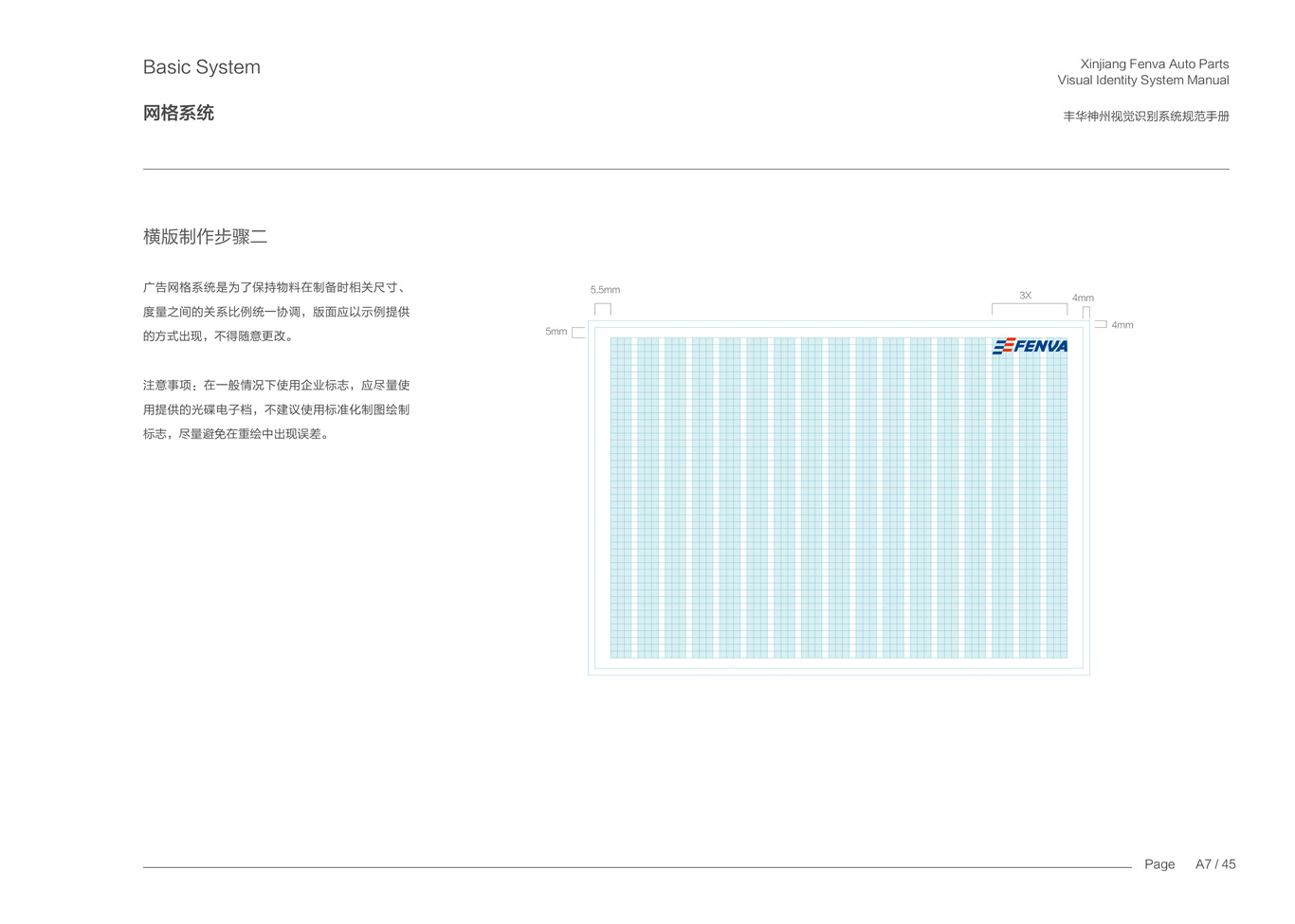Click the 3X bracket marker above the logo
Image resolution: width=1295 pixels, height=924 pixels.
pos(1030,309)
